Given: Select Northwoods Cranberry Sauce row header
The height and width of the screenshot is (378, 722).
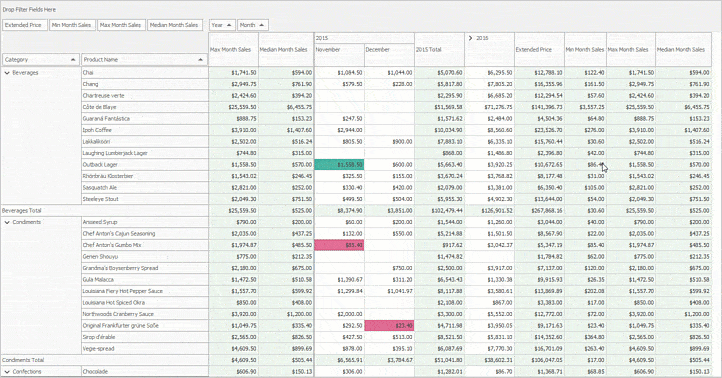Looking at the screenshot, I should click(x=145, y=314).
